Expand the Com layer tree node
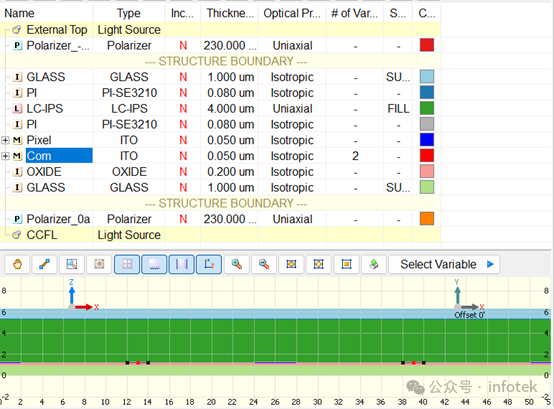Screen dimensions: 554x409 pos(5,156)
